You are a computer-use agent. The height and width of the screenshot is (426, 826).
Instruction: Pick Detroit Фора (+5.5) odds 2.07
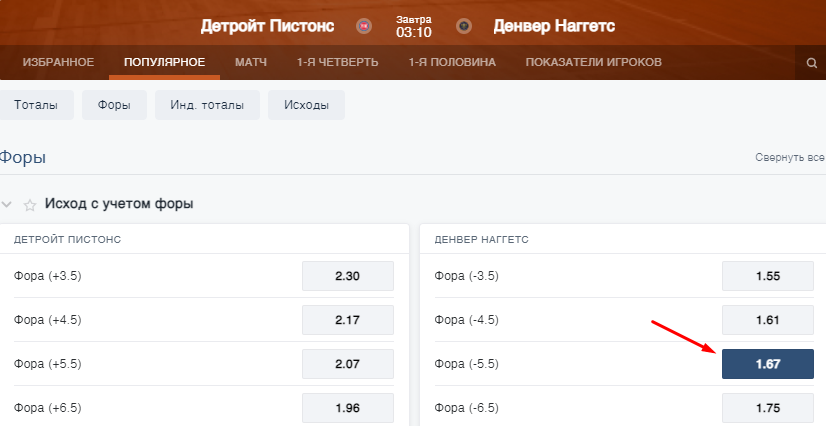pos(348,364)
